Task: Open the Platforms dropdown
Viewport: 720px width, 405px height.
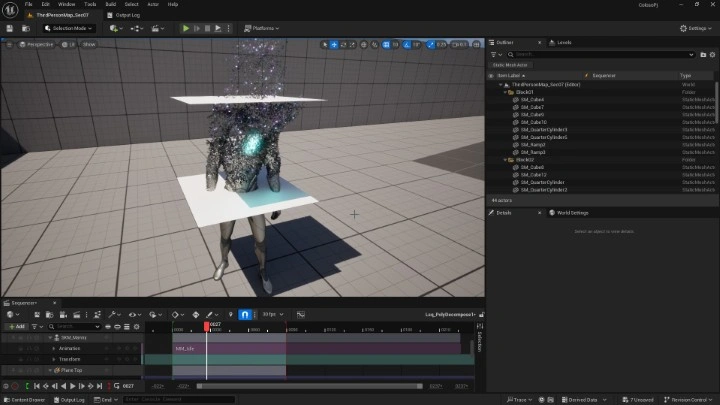Action: click(261, 29)
